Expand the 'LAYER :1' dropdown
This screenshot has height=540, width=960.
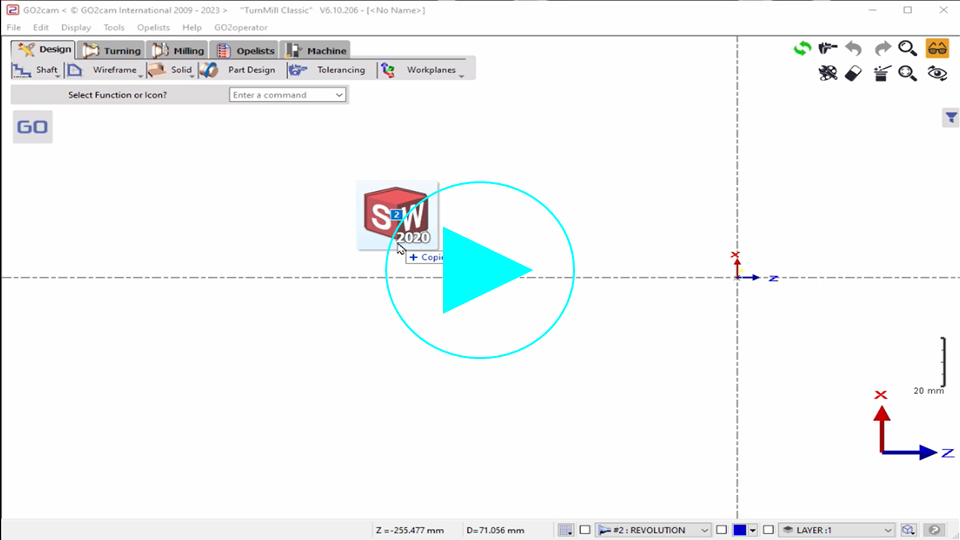(837, 530)
